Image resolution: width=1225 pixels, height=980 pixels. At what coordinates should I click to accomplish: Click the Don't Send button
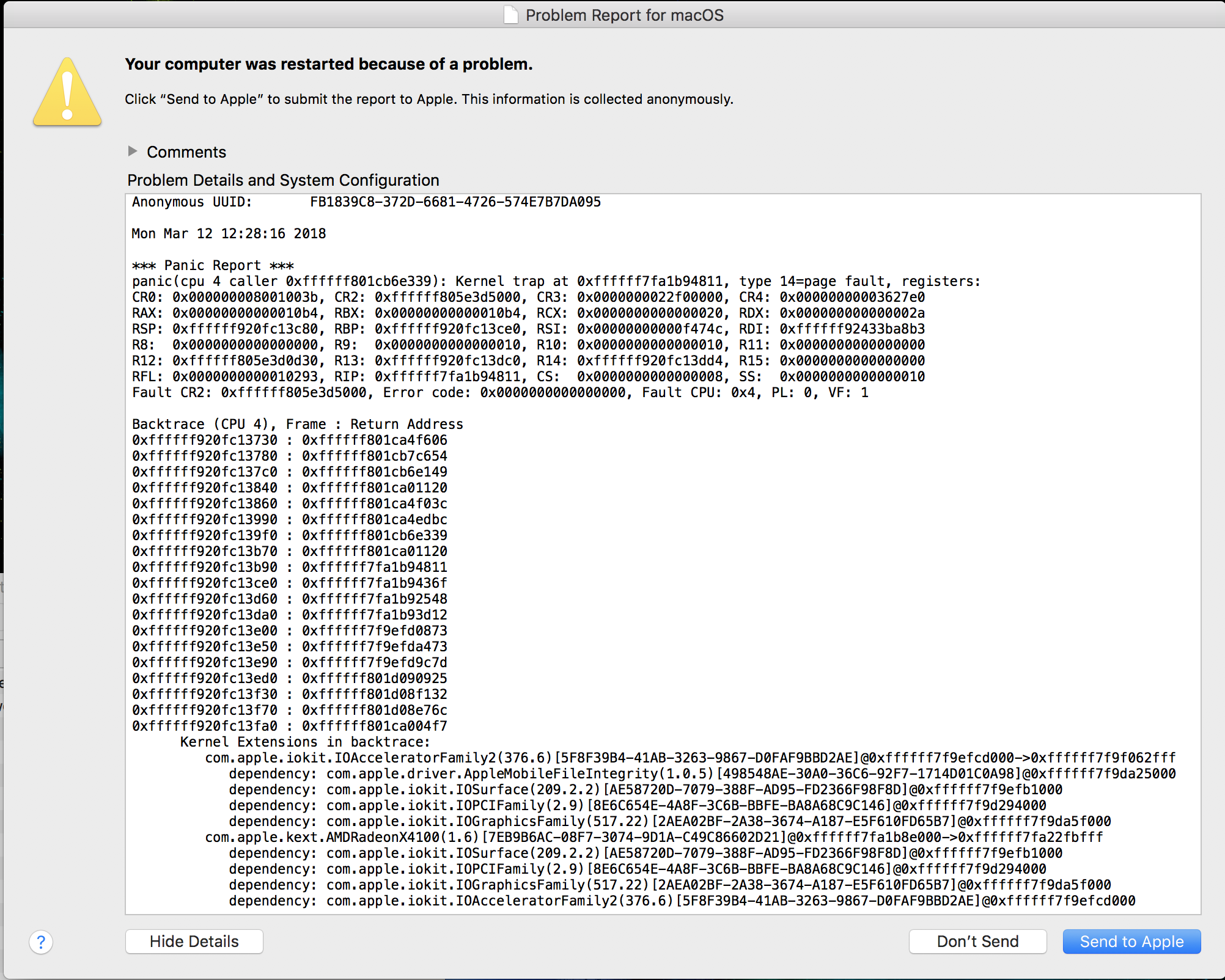[977, 942]
